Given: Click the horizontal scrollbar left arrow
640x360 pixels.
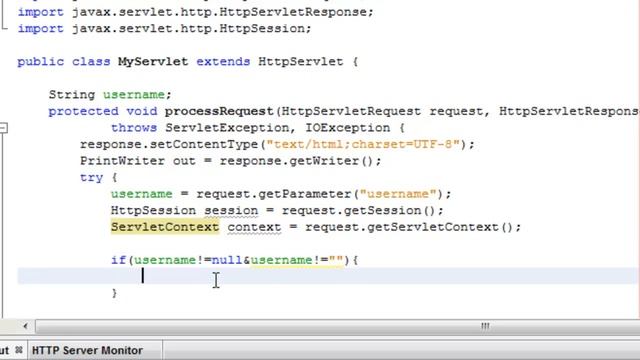Looking at the screenshot, I should click(x=25, y=326).
